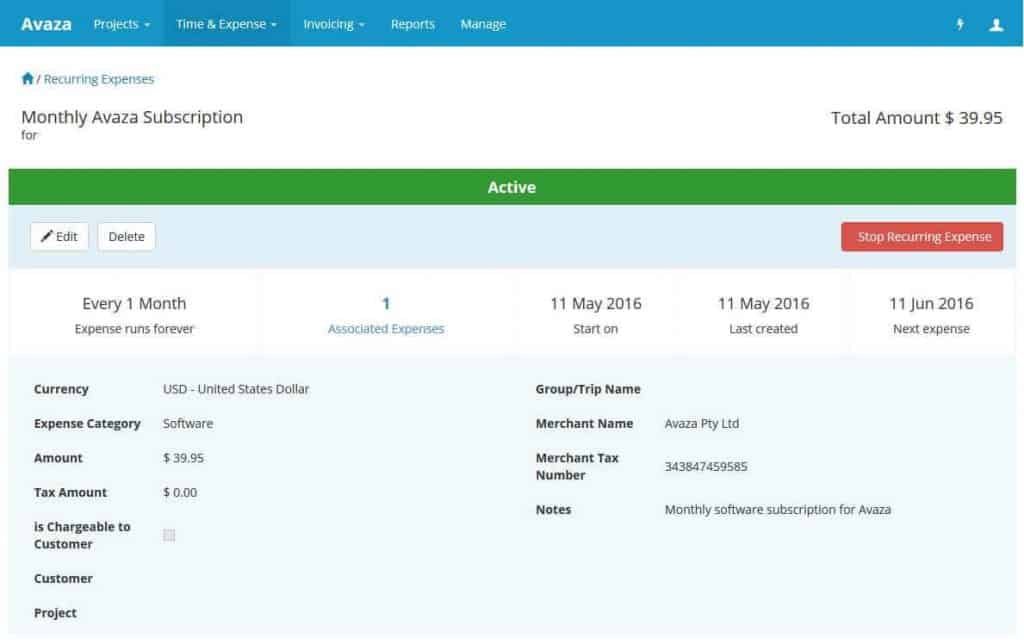Click the pencil icon on Edit button
This screenshot has height=644, width=1024.
coord(47,236)
